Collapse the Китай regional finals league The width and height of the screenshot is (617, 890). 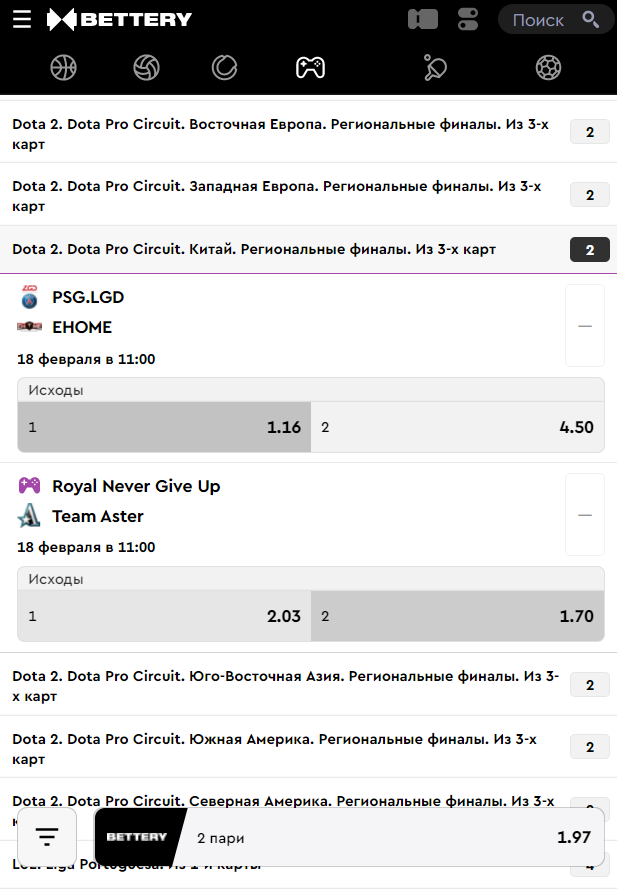[290, 250]
